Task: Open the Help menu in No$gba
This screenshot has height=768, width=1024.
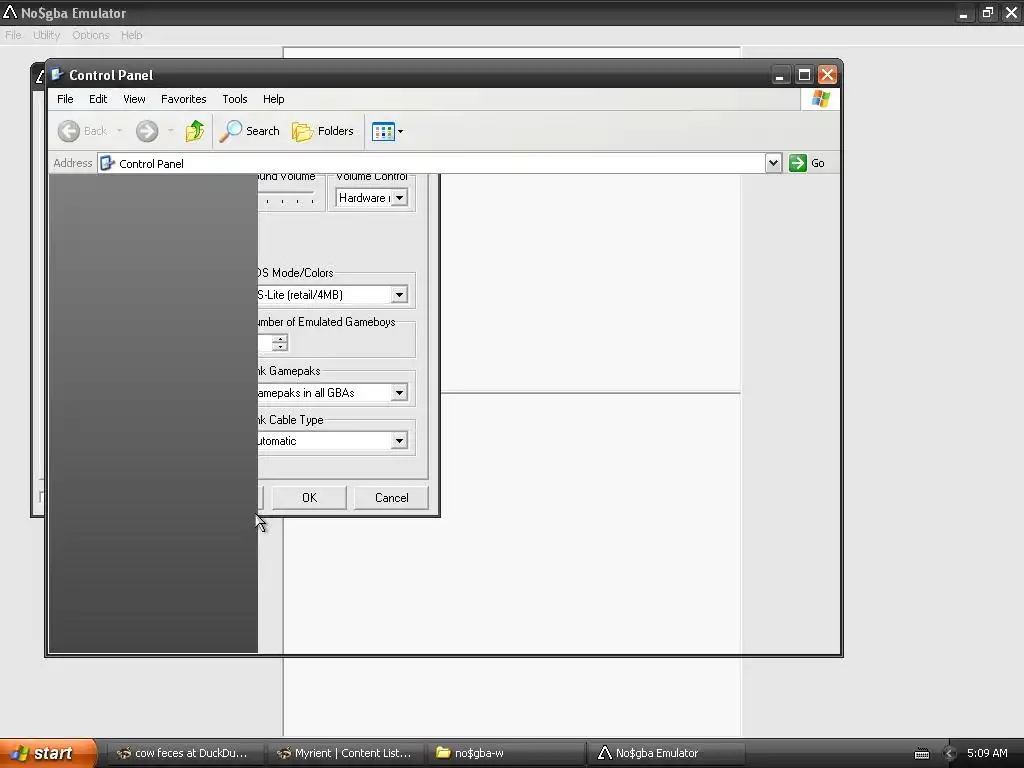Action: (131, 35)
